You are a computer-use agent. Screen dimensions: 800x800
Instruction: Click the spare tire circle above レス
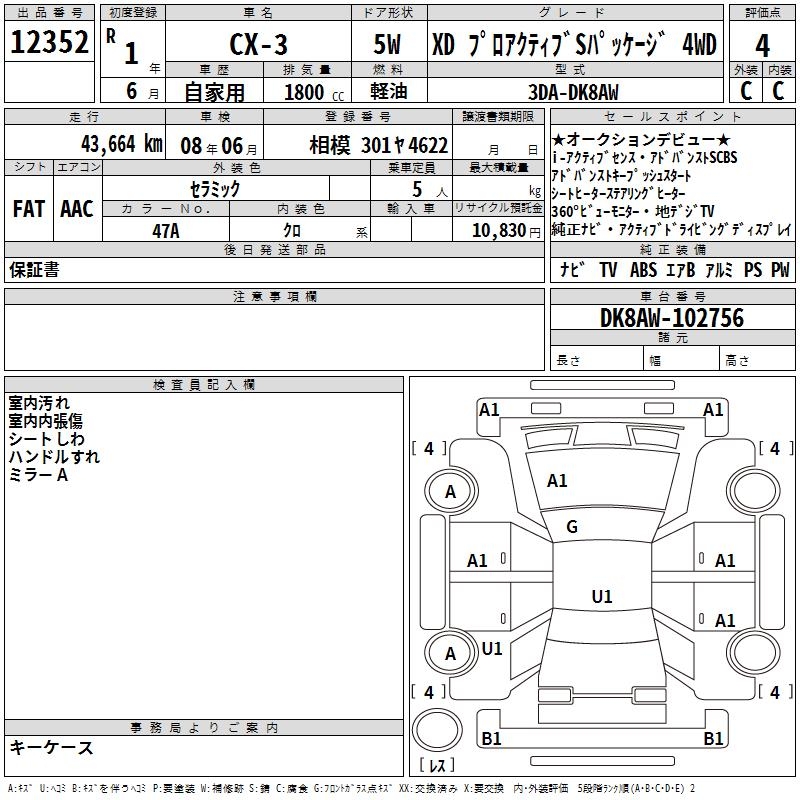(437, 730)
